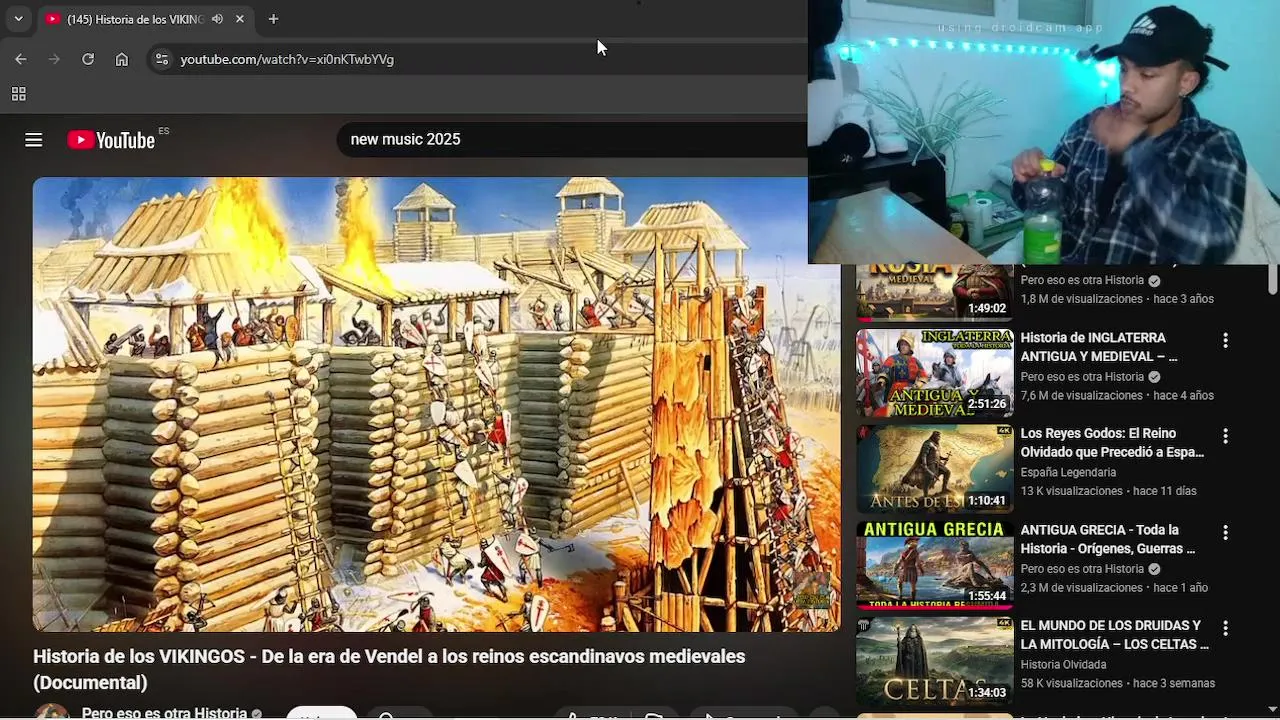Click the Vikingos video title heading

point(389,669)
